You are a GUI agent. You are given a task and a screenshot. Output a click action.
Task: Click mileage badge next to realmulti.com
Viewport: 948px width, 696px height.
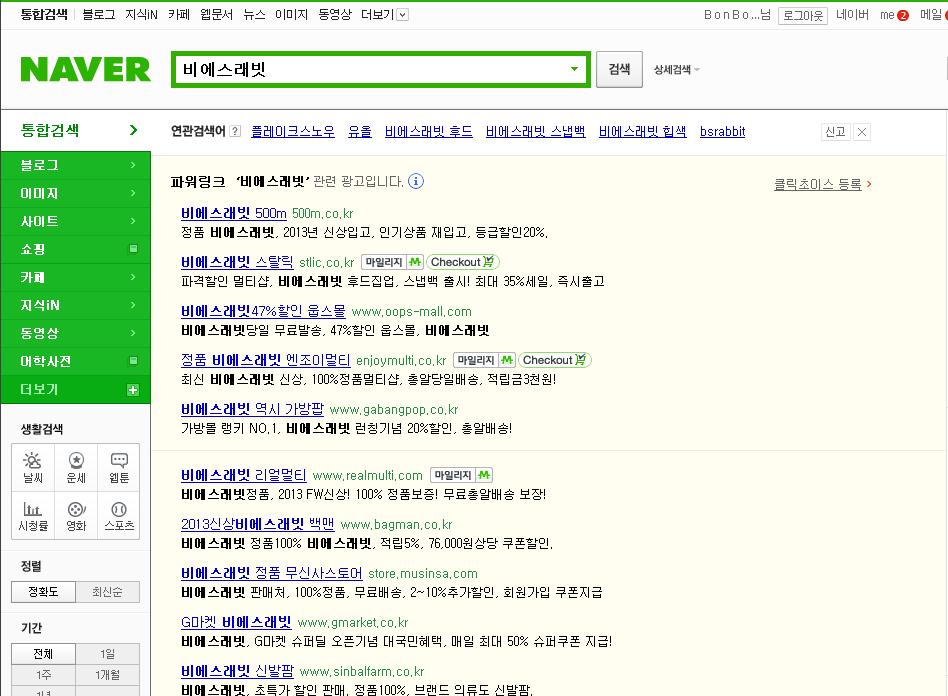coord(461,475)
